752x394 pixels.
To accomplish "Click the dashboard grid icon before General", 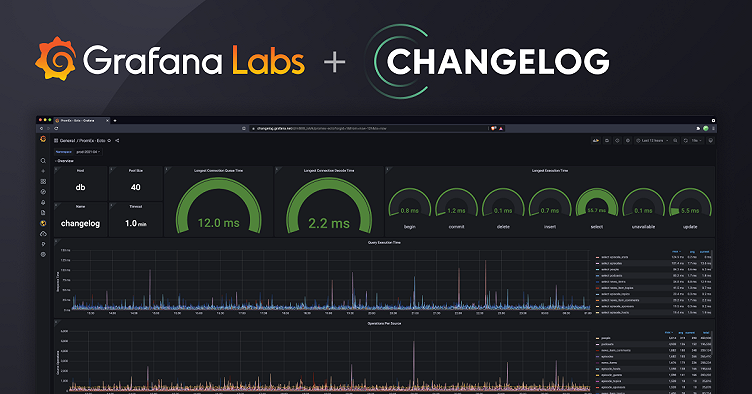I will [x=56, y=140].
